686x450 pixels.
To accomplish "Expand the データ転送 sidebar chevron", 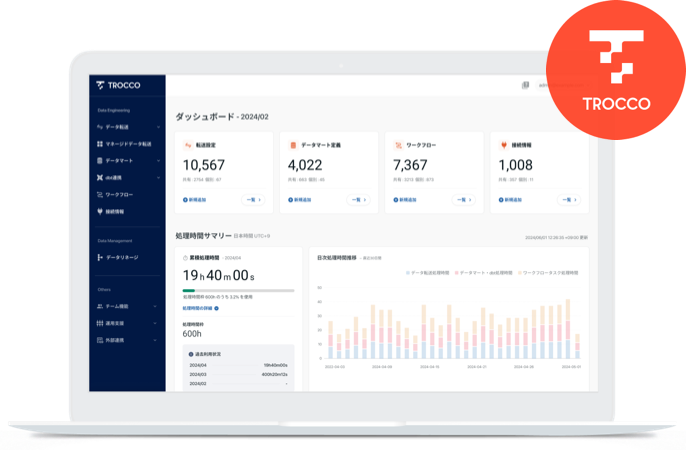I will pyautogui.click(x=158, y=128).
